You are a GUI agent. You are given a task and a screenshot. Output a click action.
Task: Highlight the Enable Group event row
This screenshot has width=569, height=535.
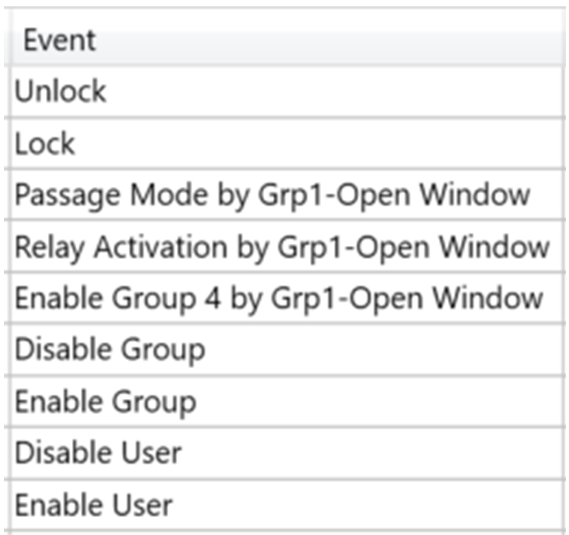click(x=288, y=402)
